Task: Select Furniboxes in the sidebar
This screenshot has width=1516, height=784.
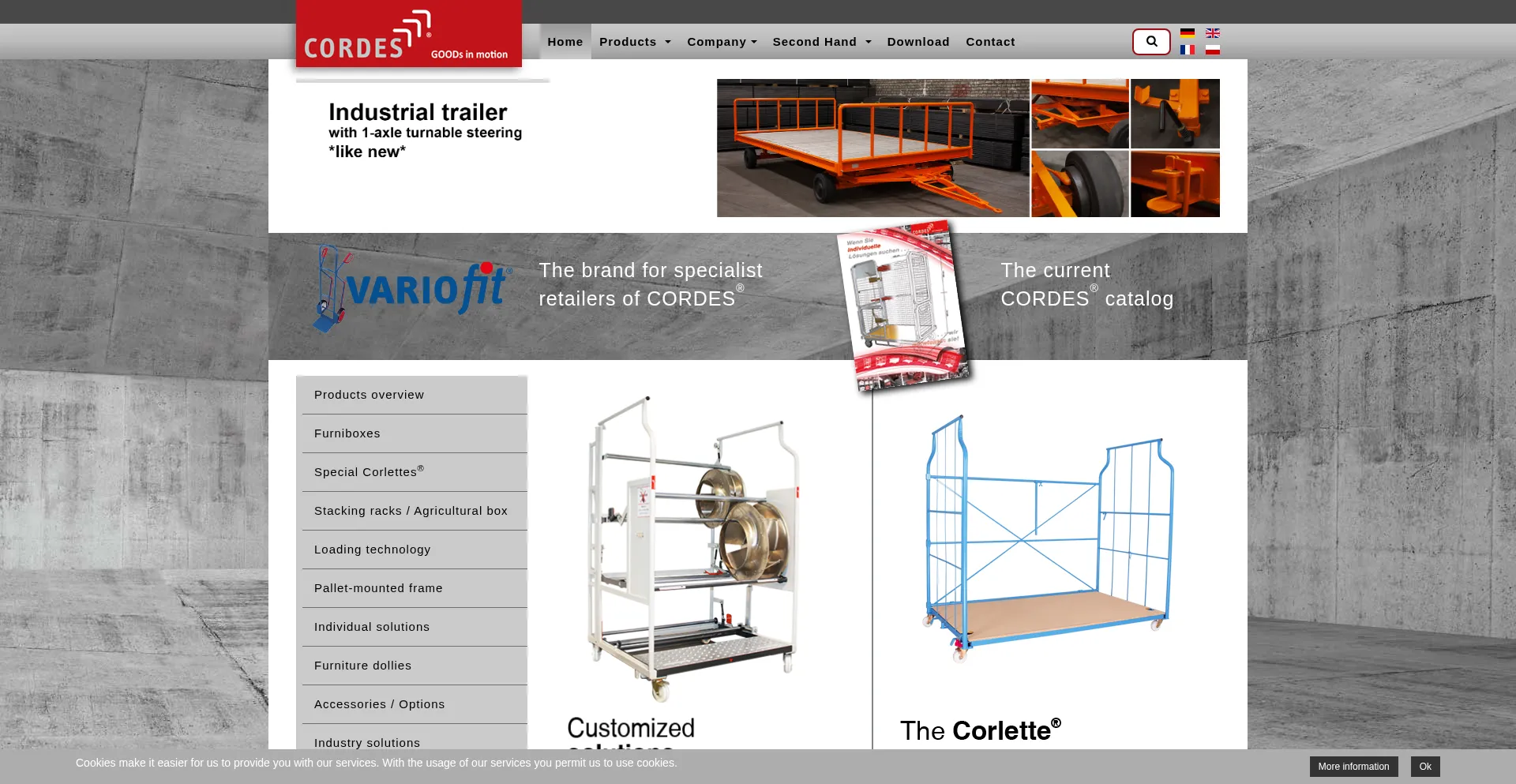Action: point(415,433)
